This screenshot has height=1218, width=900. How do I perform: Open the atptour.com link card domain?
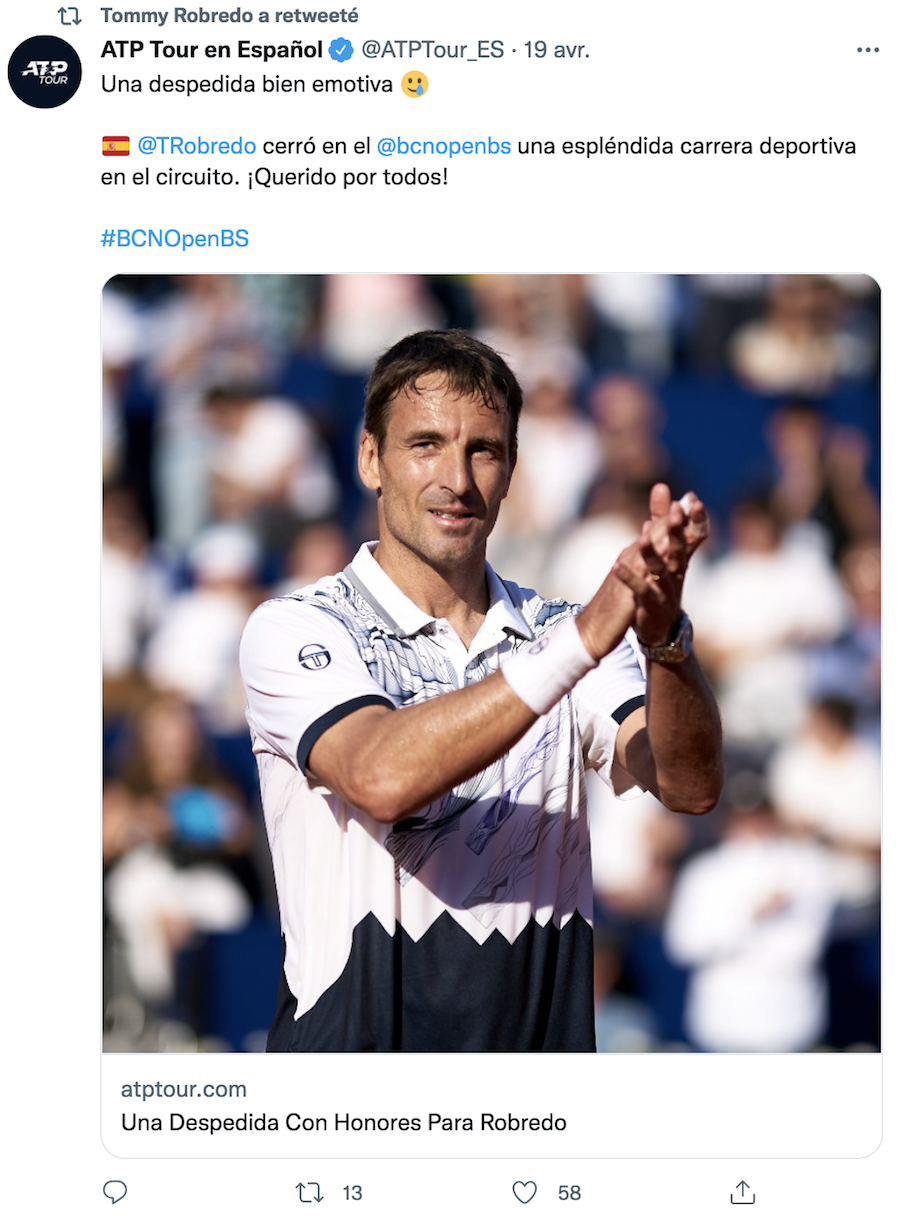click(x=184, y=1089)
